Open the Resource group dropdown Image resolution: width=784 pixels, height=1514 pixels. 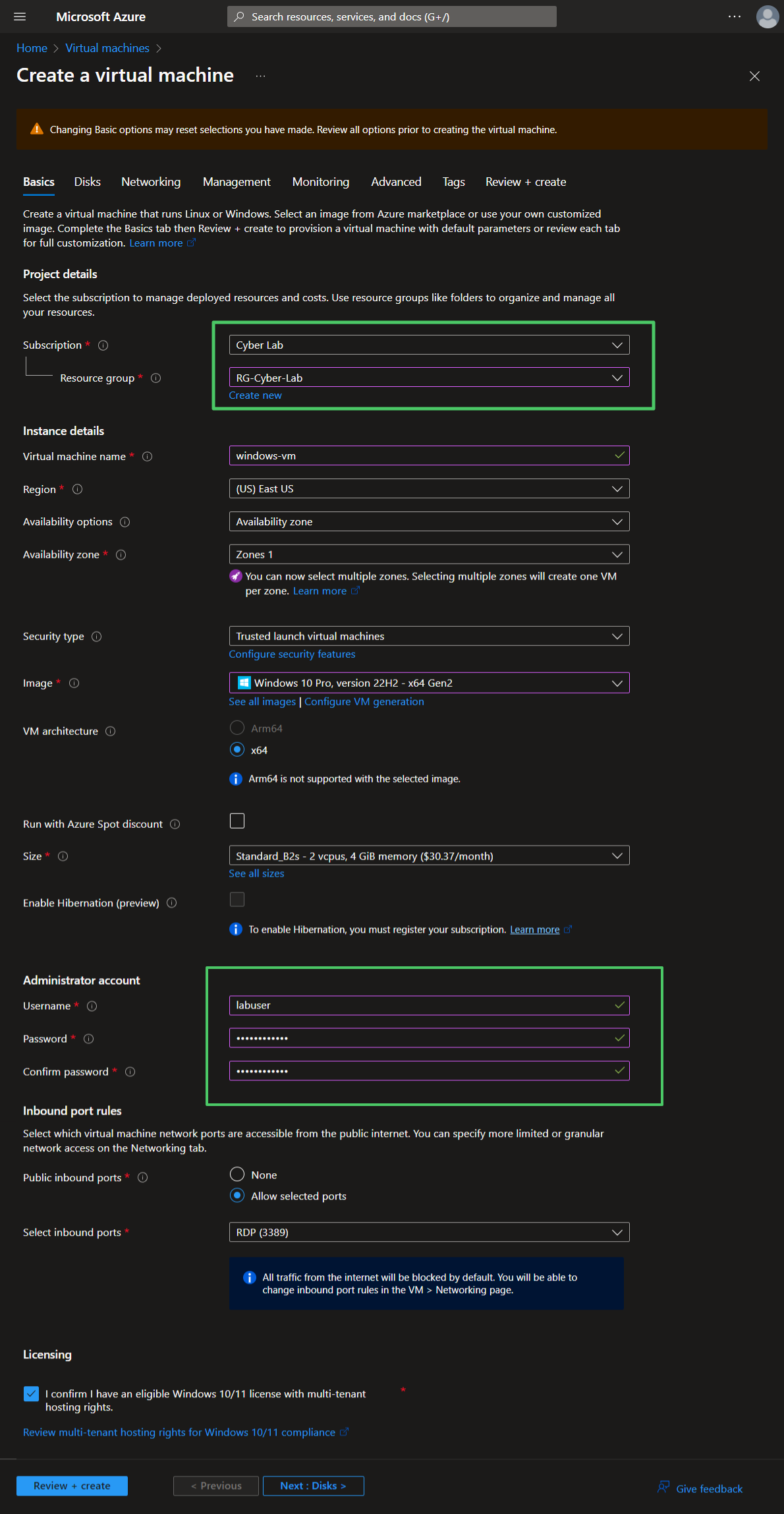pos(430,378)
